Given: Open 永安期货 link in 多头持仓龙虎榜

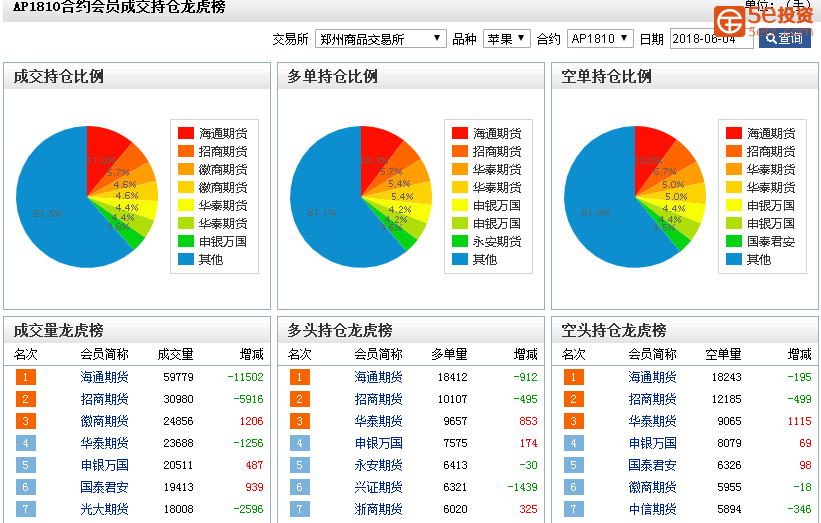Looking at the screenshot, I should pyautogui.click(x=378, y=465).
